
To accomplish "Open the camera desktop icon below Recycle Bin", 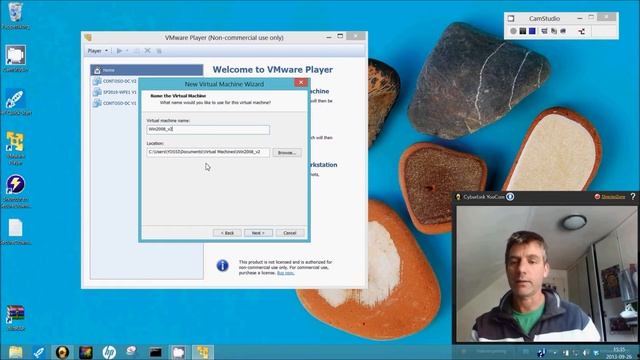I will pos(16,58).
